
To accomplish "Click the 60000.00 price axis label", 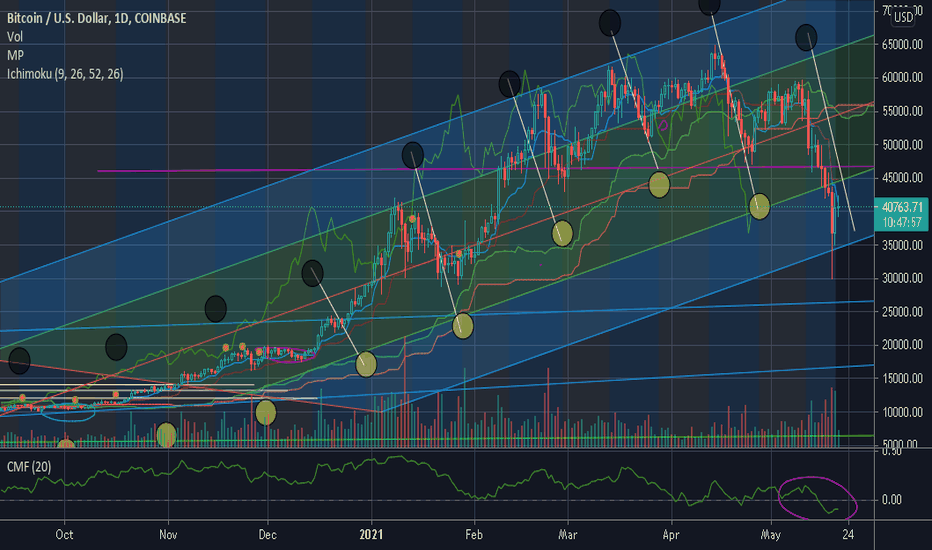I will pos(902,78).
